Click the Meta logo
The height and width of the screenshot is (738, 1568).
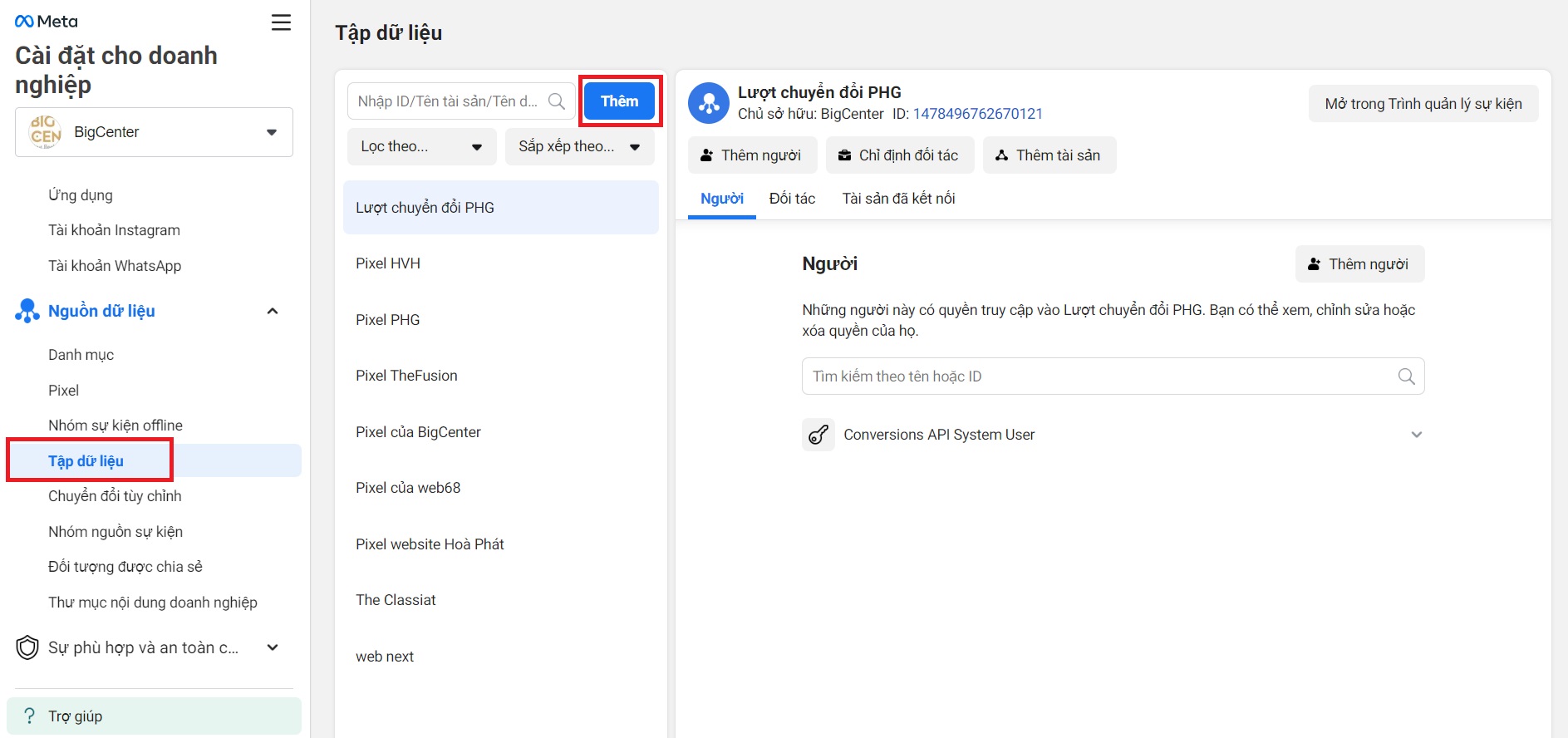[x=46, y=22]
